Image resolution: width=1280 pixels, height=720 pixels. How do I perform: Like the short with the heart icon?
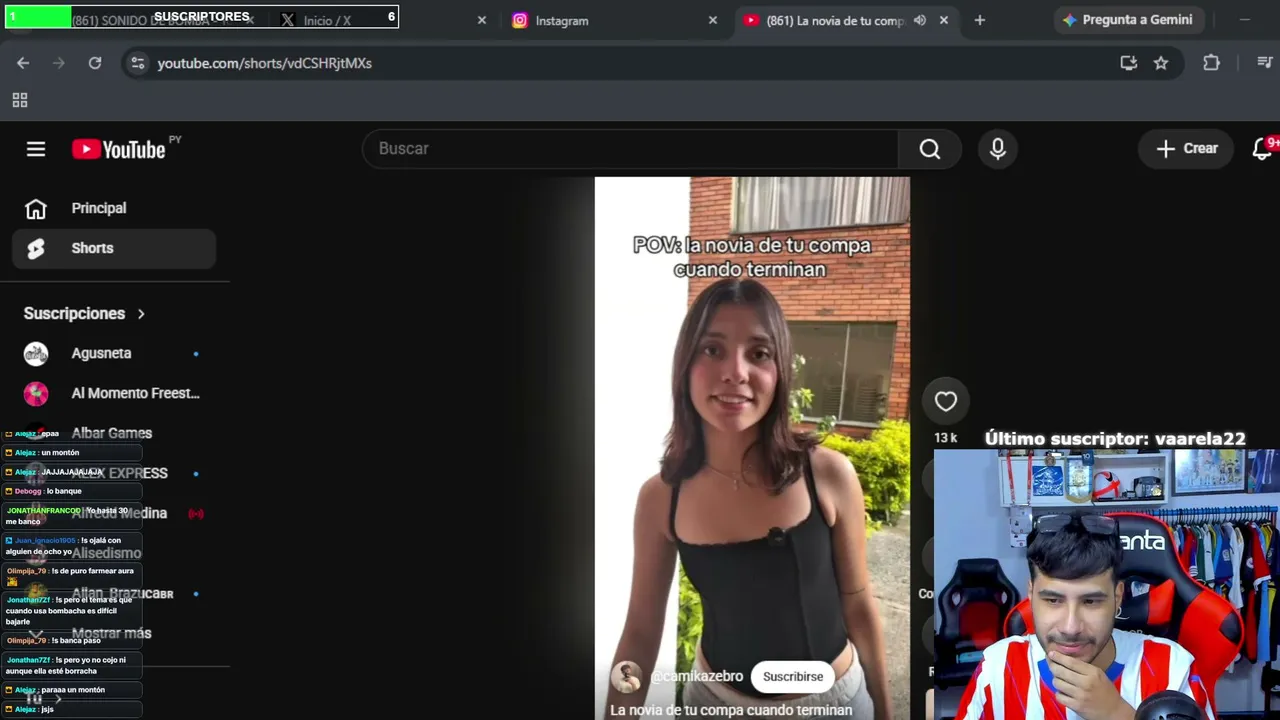coord(946,402)
